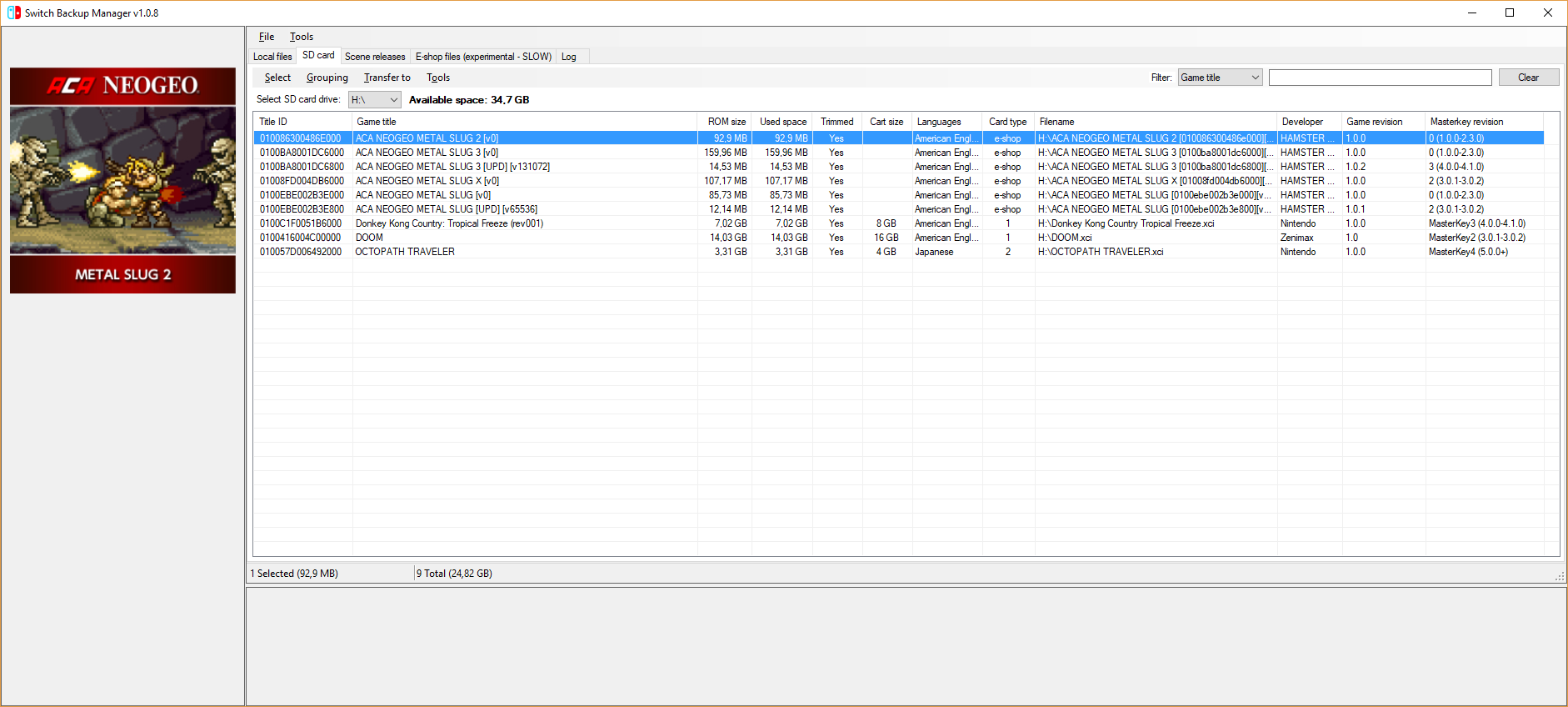
Task: Expand the Game title filter dropdown
Action: (x=1221, y=78)
